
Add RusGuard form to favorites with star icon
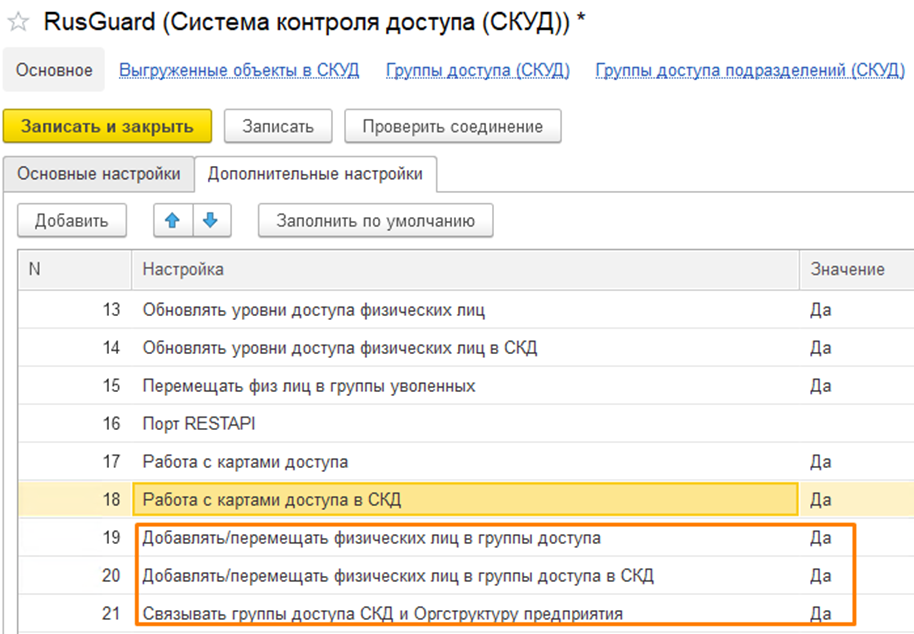pyautogui.click(x=18, y=24)
